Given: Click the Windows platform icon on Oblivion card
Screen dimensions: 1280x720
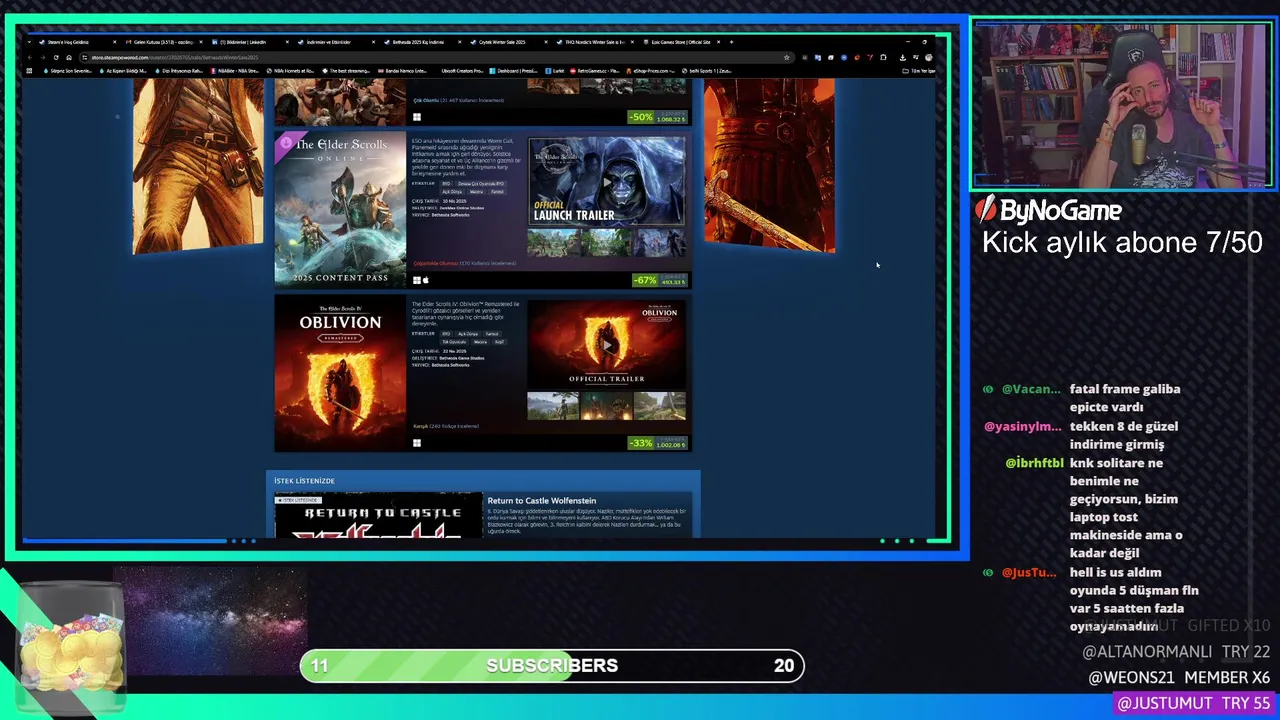Looking at the screenshot, I should point(417,443).
